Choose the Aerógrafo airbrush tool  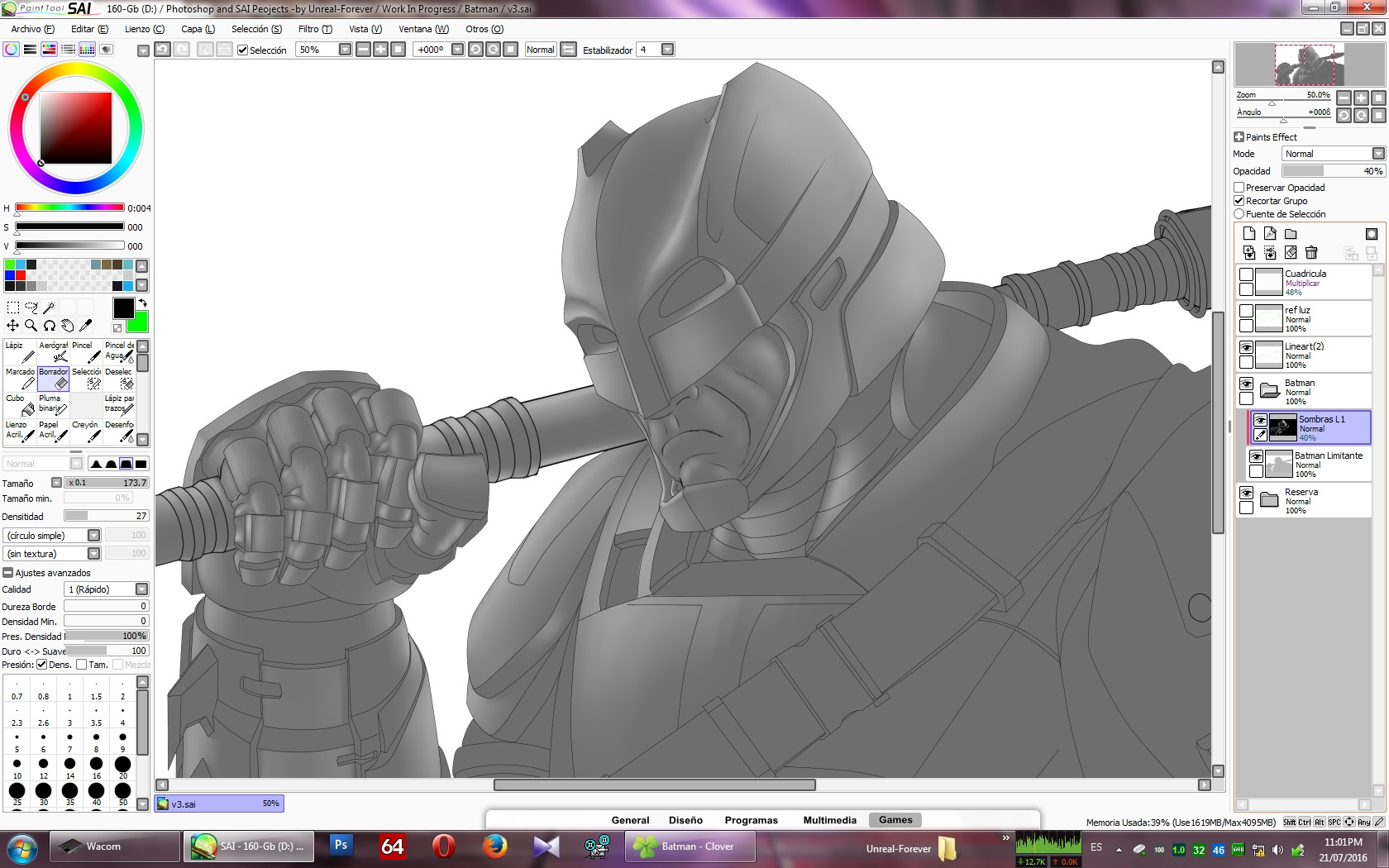coord(53,352)
